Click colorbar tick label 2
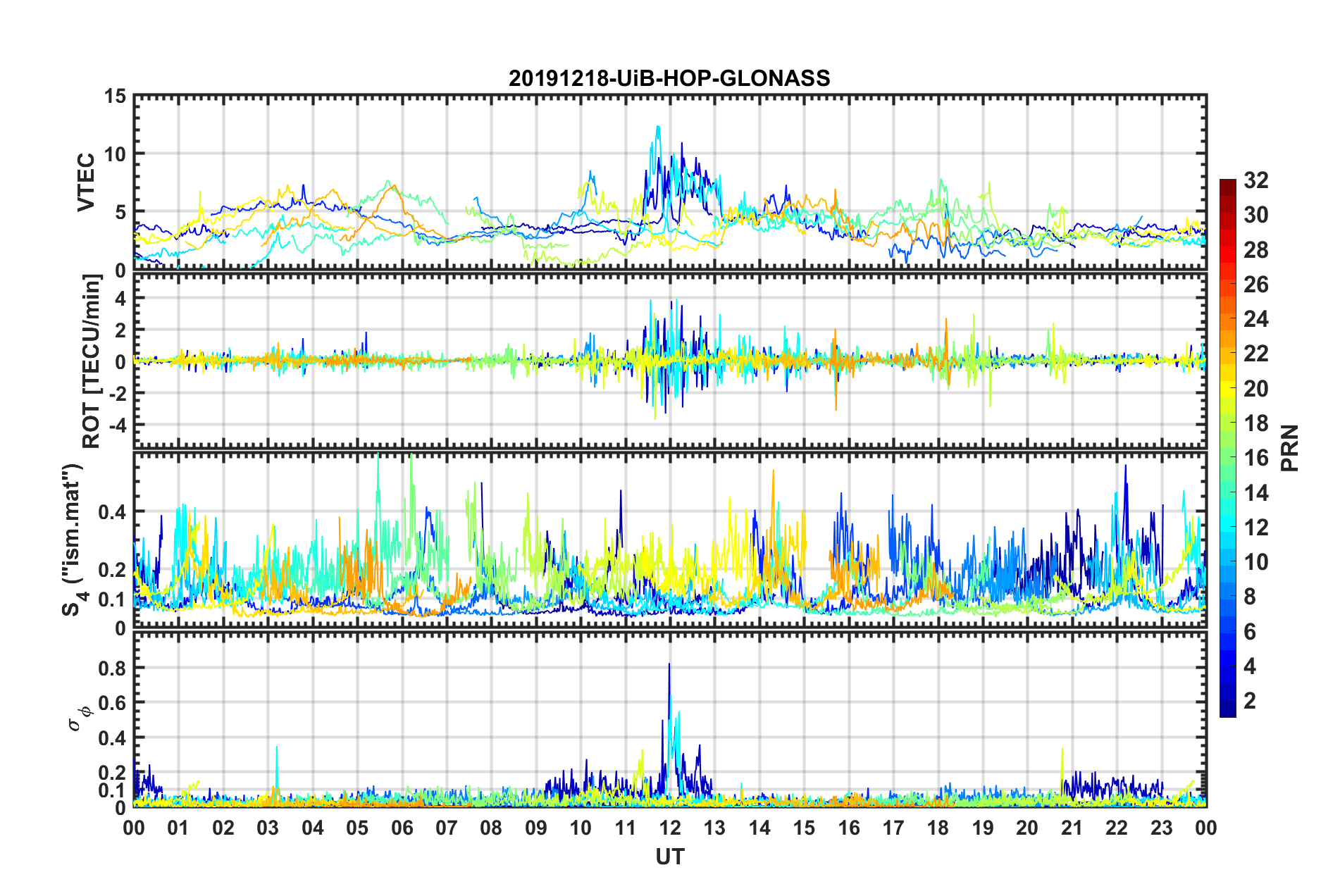Screen dimensions: 1340x896 1250,700
